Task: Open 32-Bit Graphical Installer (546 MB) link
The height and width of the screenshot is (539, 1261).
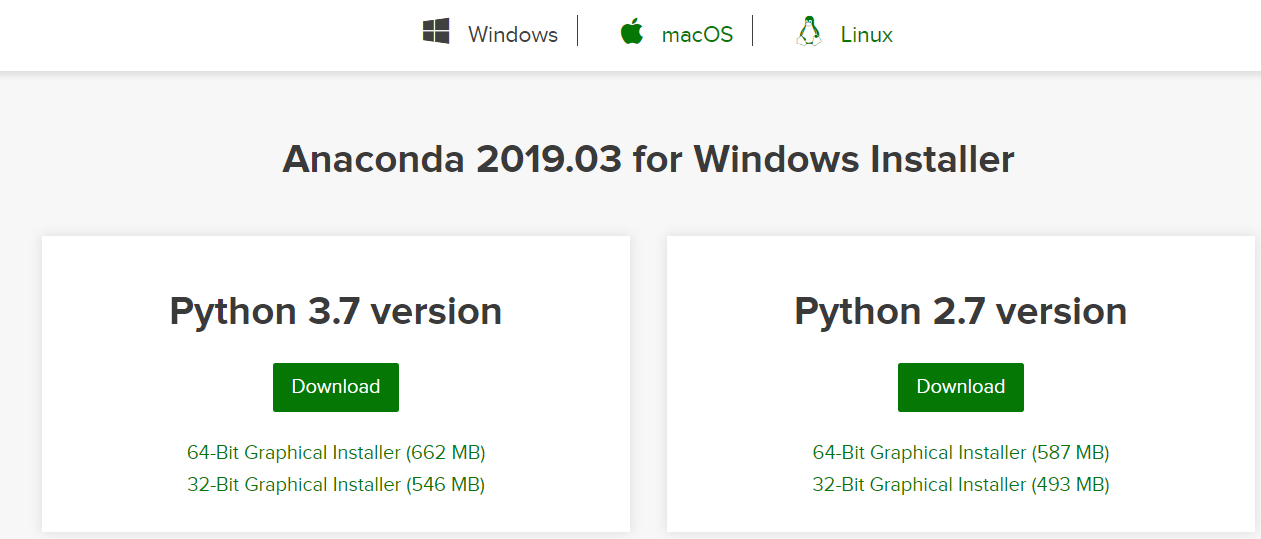Action: click(x=336, y=485)
